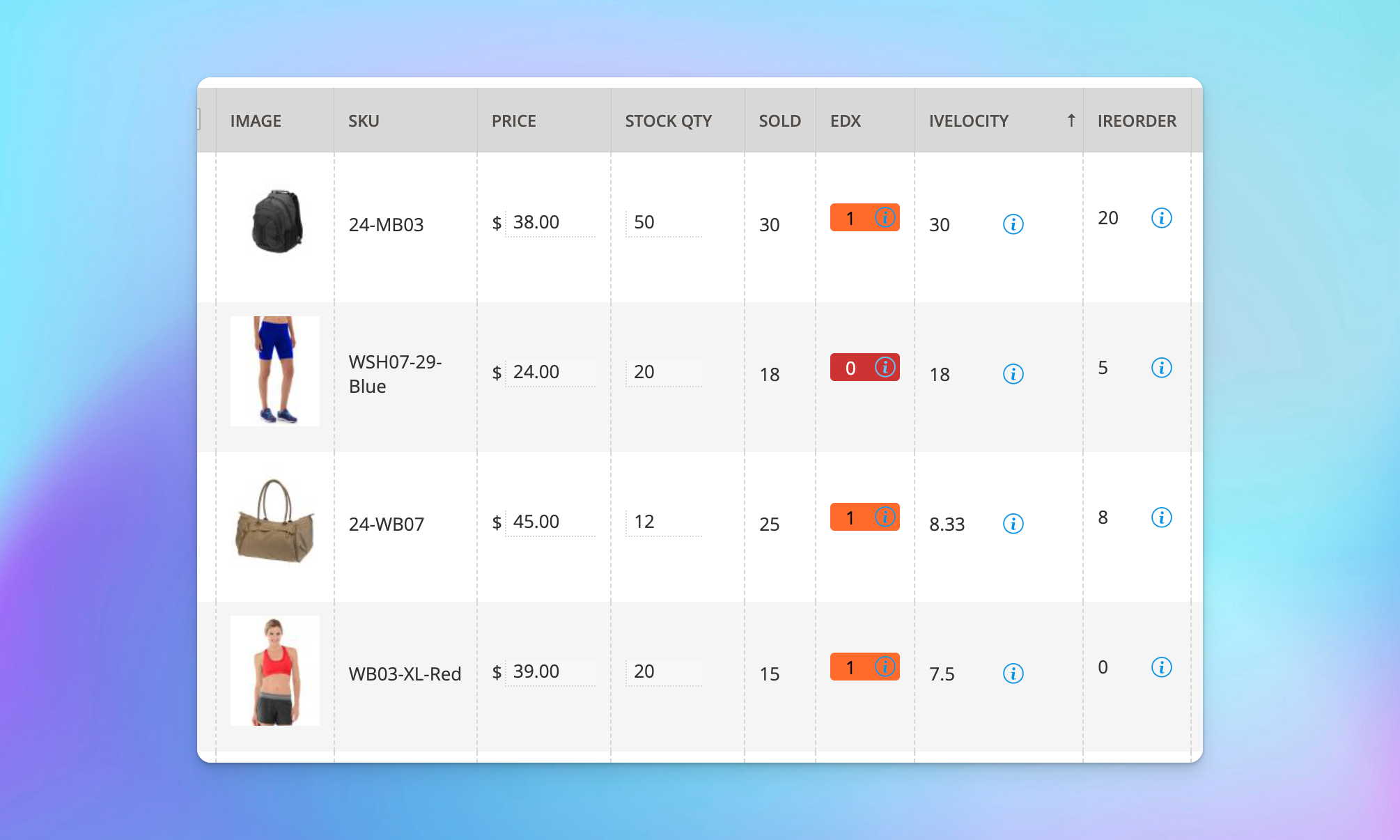Select SKU text WSH07-29-Blue
Image resolution: width=1400 pixels, height=840 pixels.
pyautogui.click(x=395, y=374)
